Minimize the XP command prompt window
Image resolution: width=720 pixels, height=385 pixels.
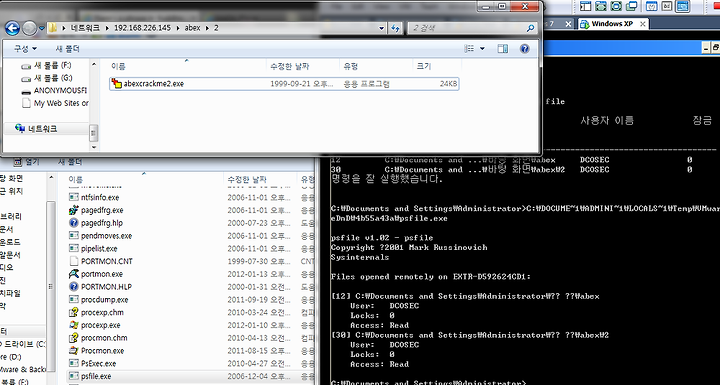(x=706, y=48)
